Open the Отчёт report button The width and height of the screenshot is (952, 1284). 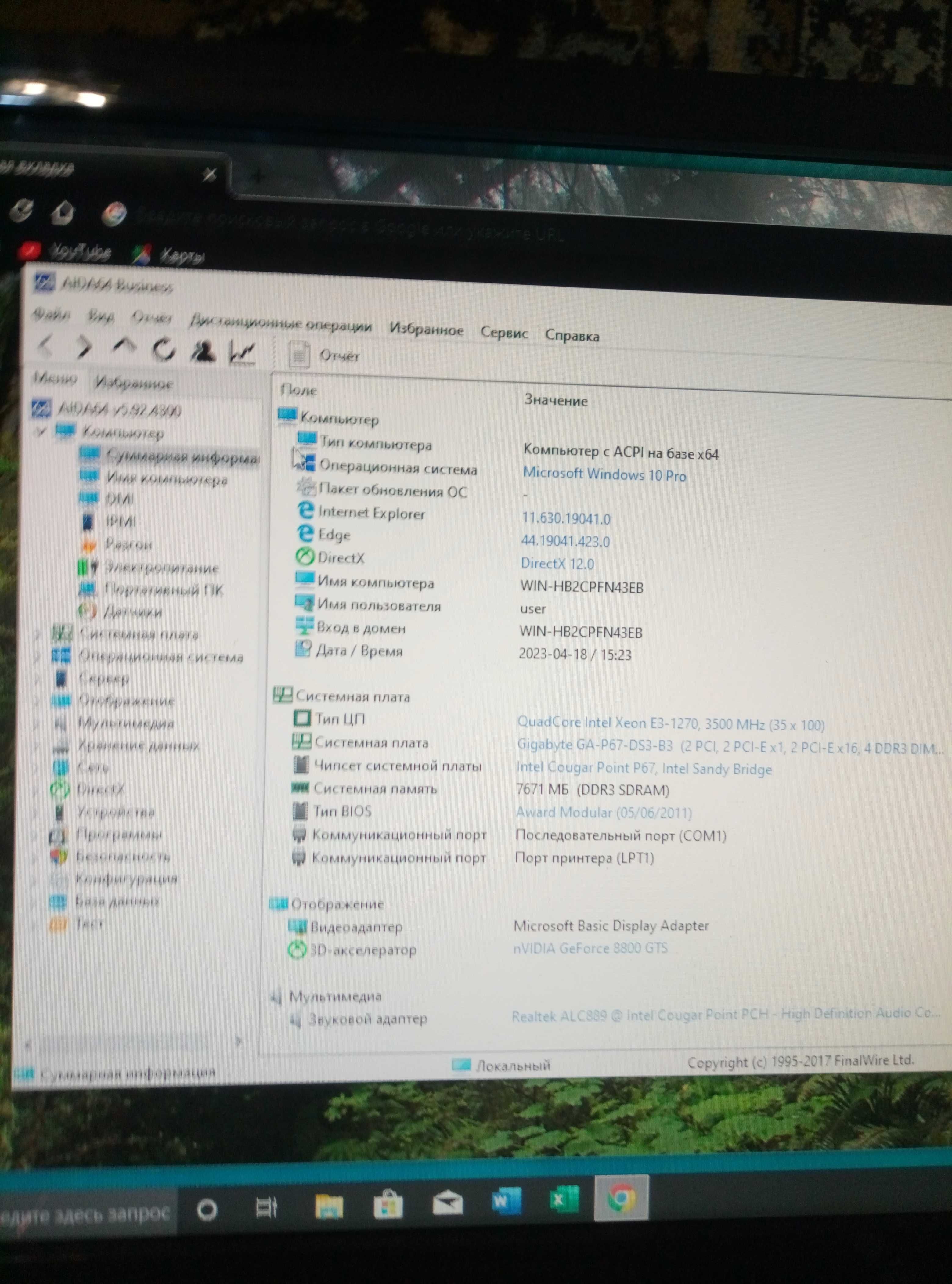tap(324, 355)
